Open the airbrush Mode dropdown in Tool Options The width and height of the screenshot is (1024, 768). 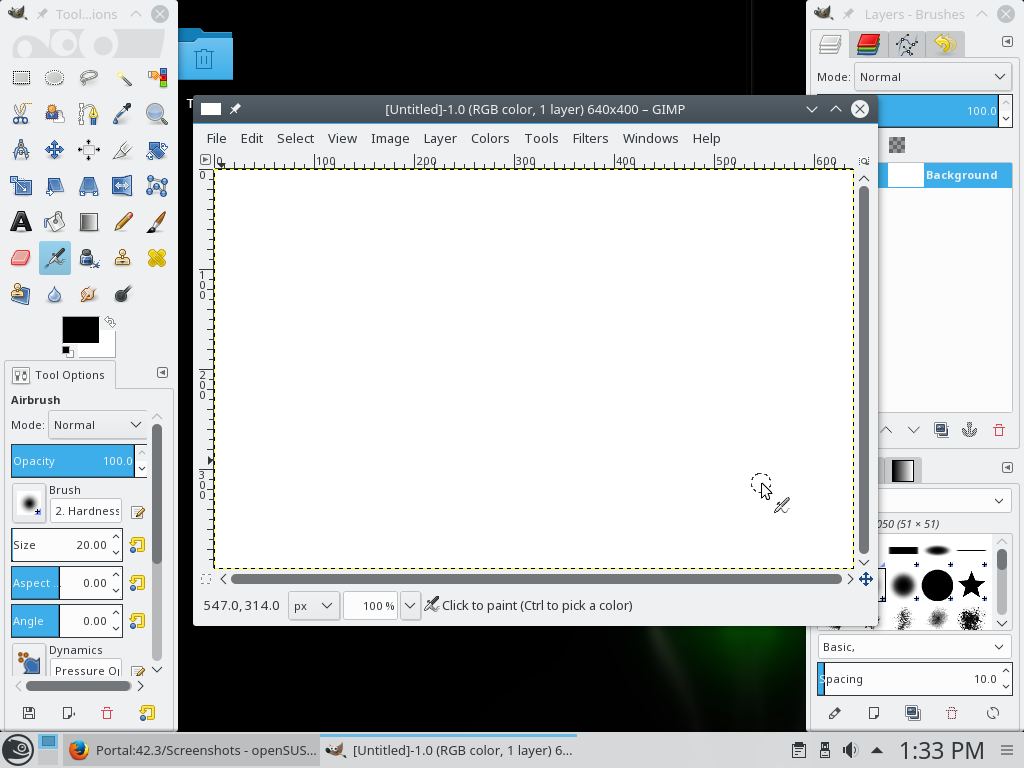(x=98, y=425)
